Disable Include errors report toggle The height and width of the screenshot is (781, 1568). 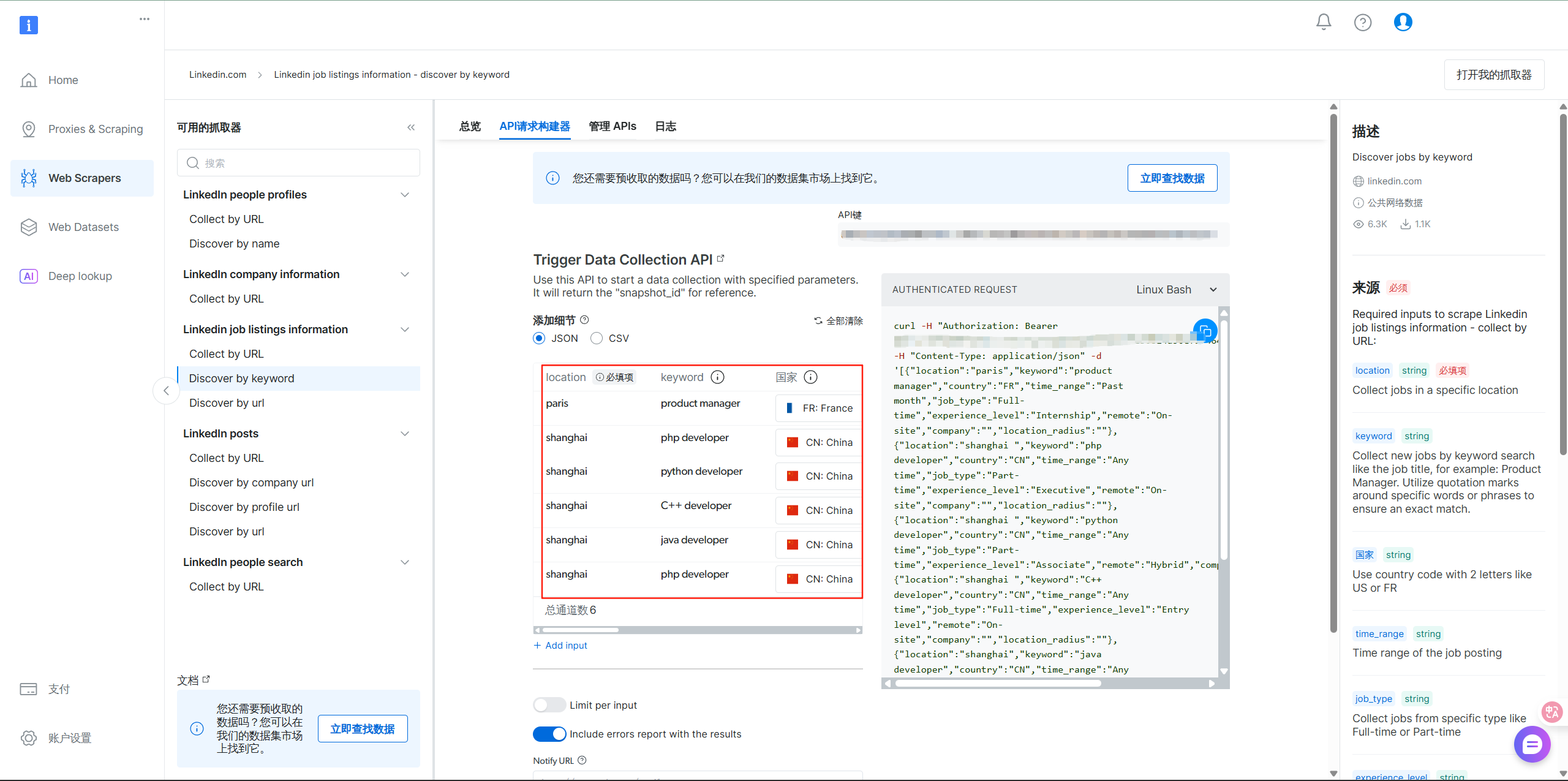(x=549, y=734)
